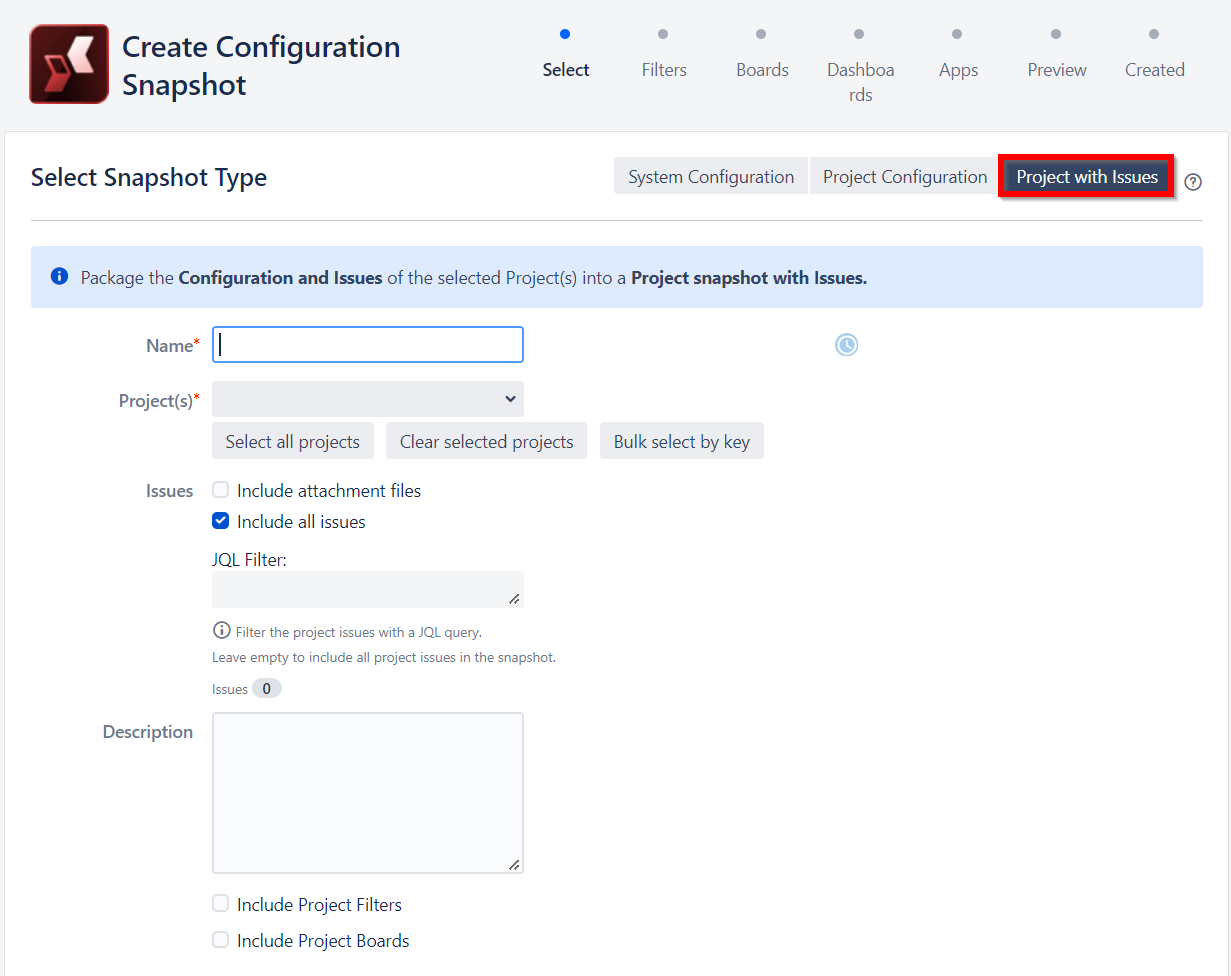Click the Configuration Manager app logo
1231x976 pixels.
tap(69, 65)
